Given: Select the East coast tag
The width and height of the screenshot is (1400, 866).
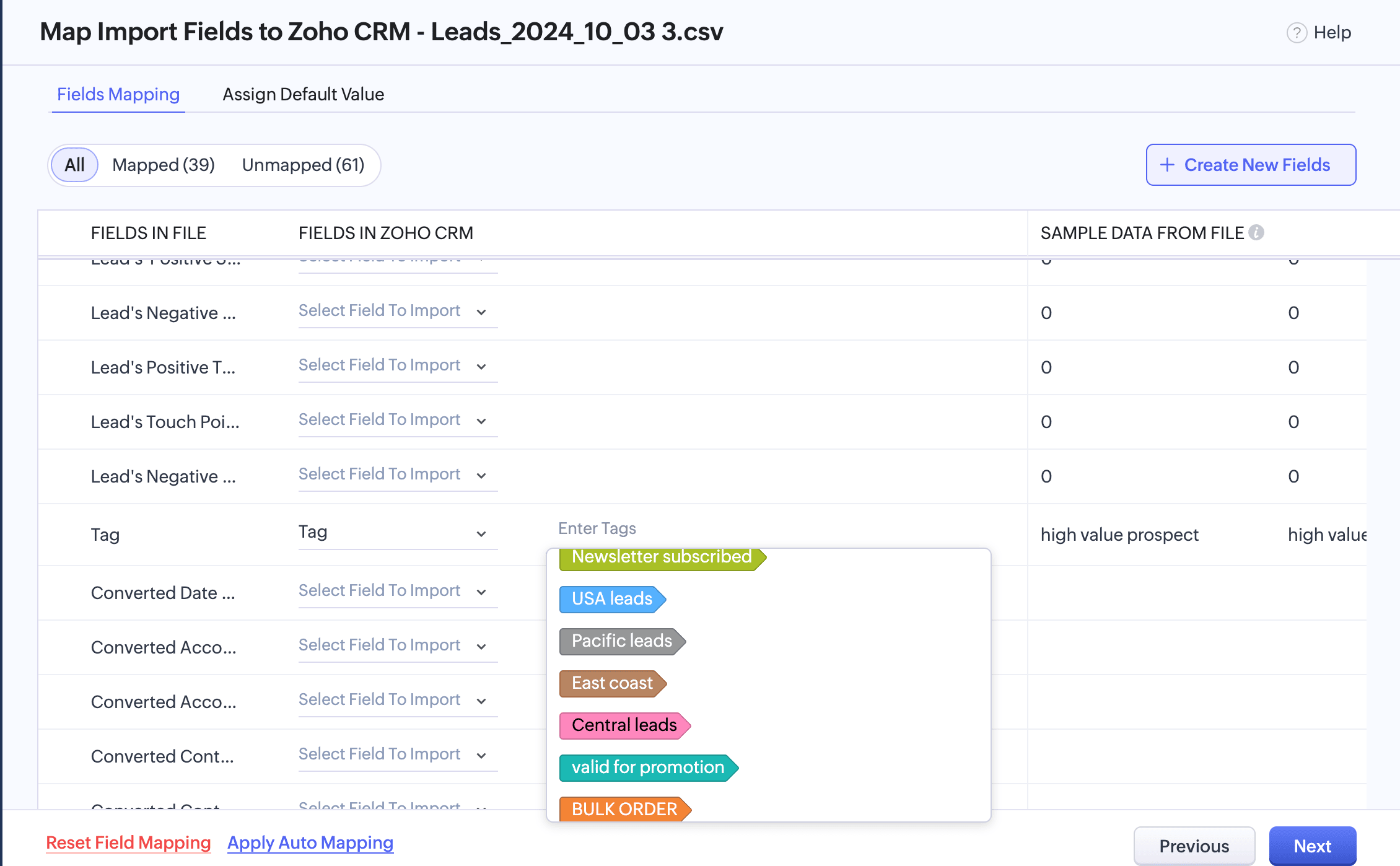Looking at the screenshot, I should point(611,683).
